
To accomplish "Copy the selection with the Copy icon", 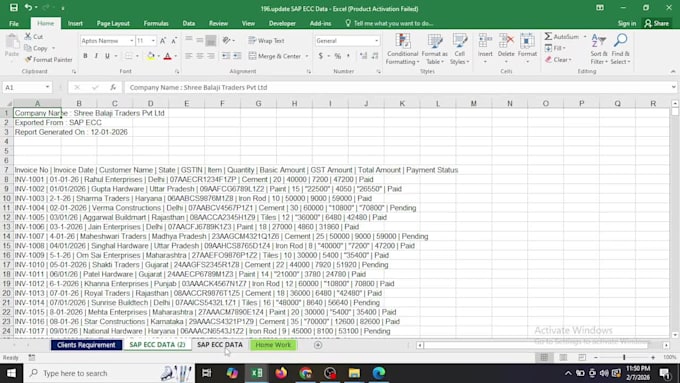I will point(36,48).
